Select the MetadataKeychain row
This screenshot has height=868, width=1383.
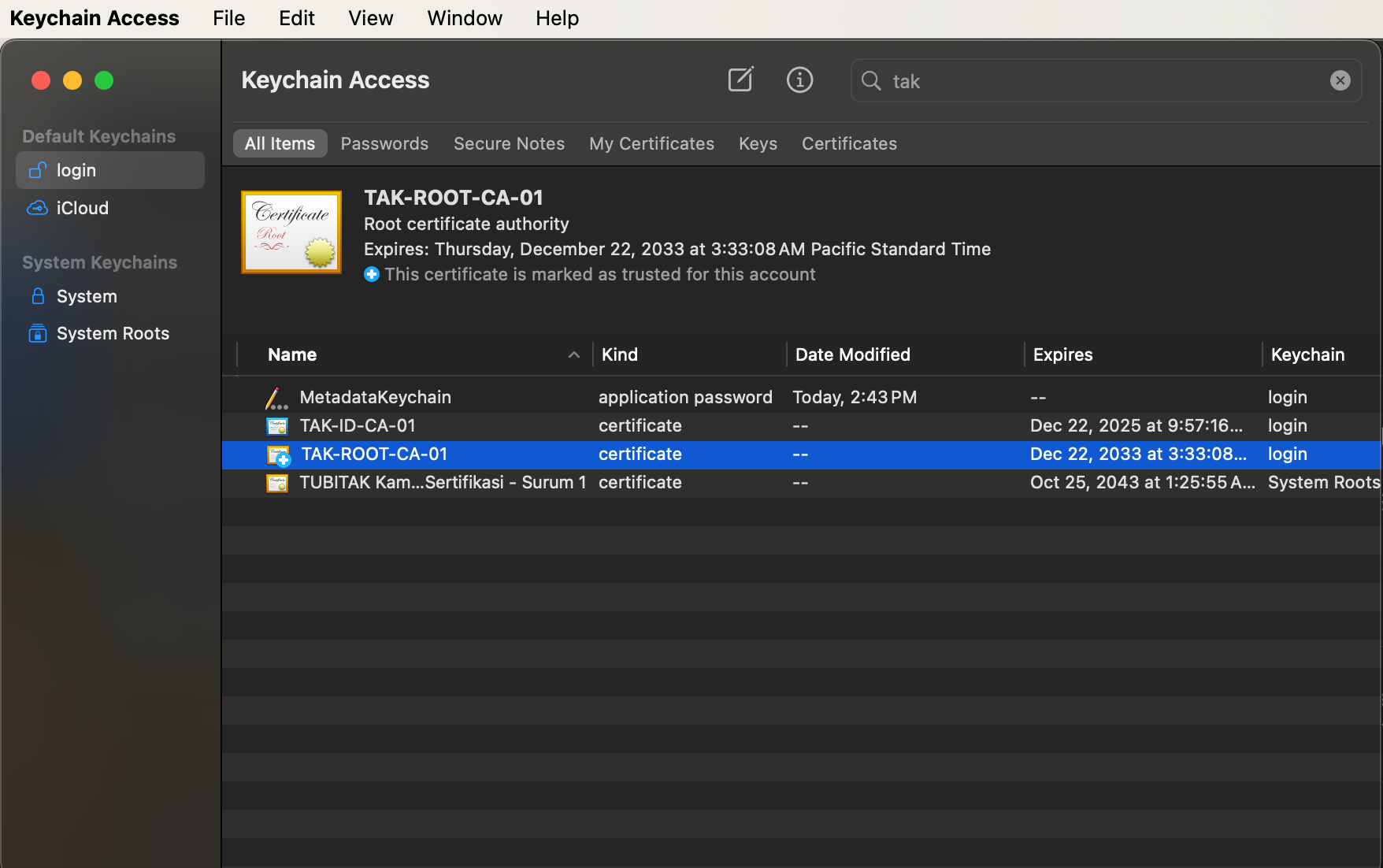(x=802, y=397)
